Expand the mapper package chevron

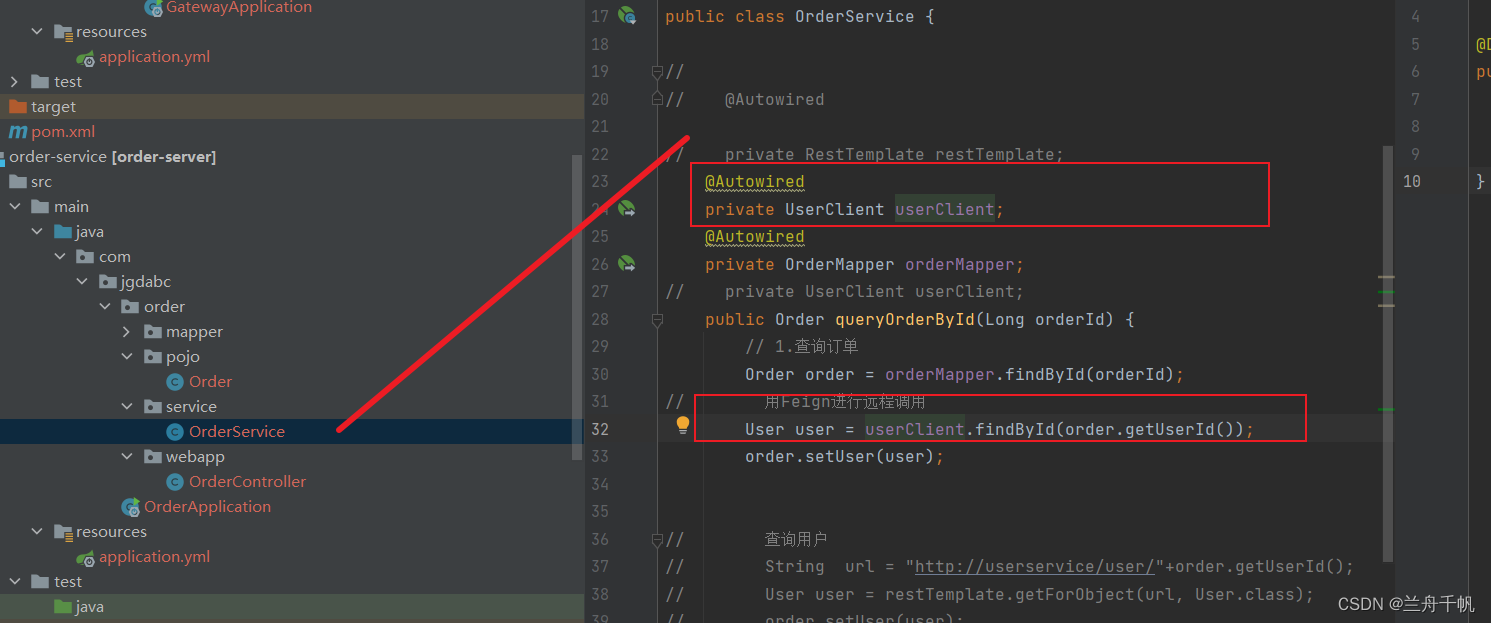127,332
